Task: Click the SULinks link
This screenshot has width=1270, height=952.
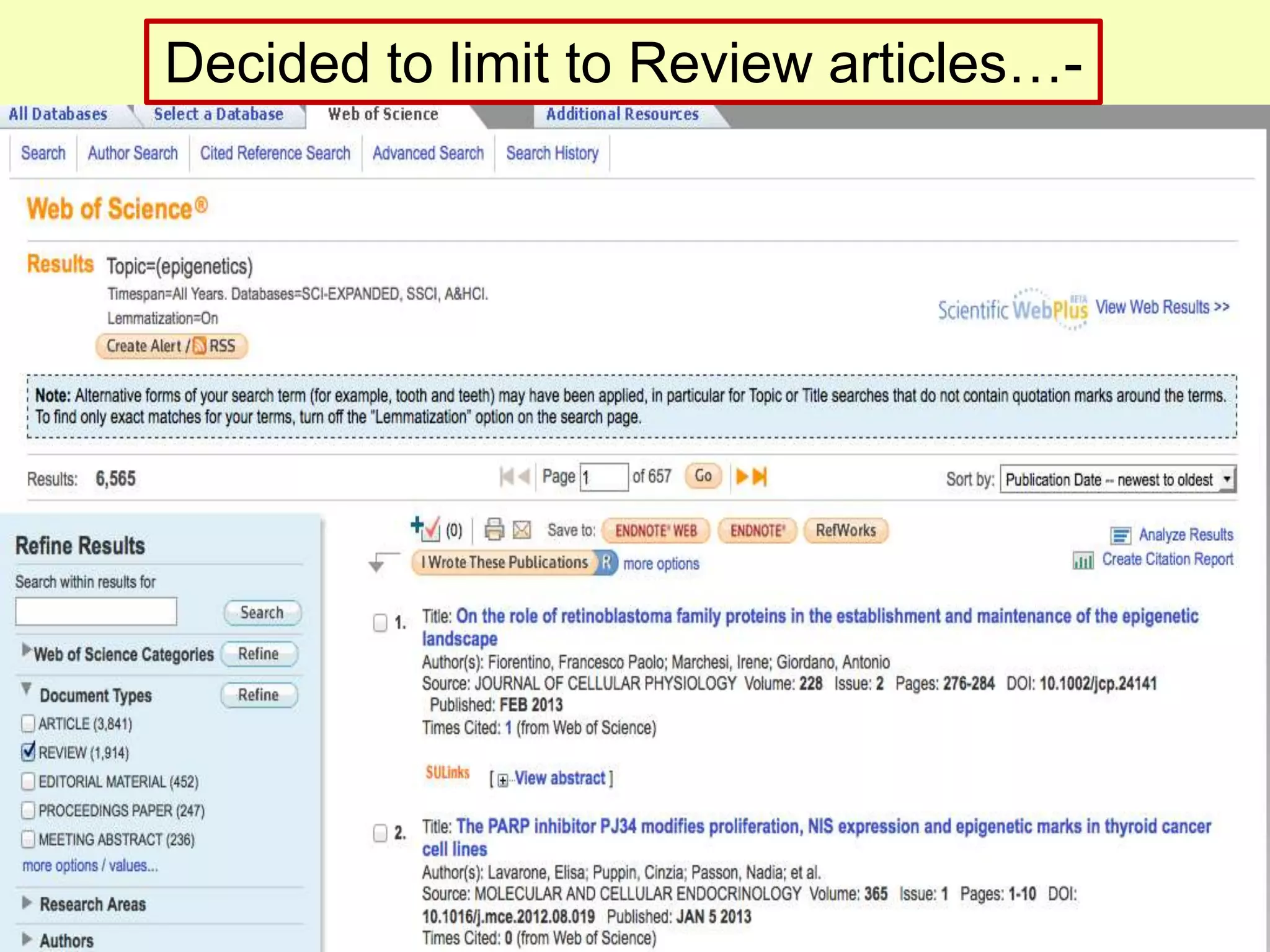Action: pos(447,773)
